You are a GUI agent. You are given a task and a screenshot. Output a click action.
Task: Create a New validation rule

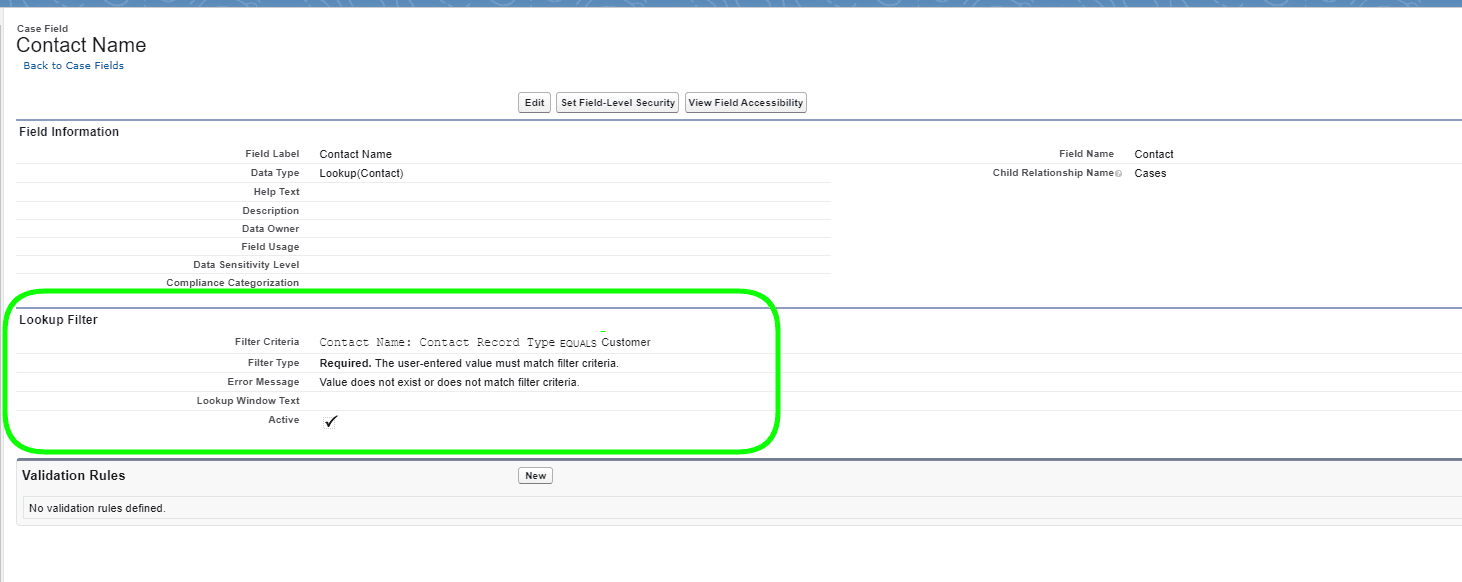tap(535, 476)
